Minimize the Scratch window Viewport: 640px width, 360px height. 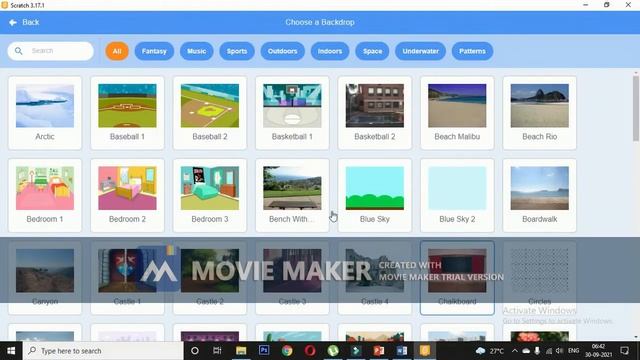point(586,5)
